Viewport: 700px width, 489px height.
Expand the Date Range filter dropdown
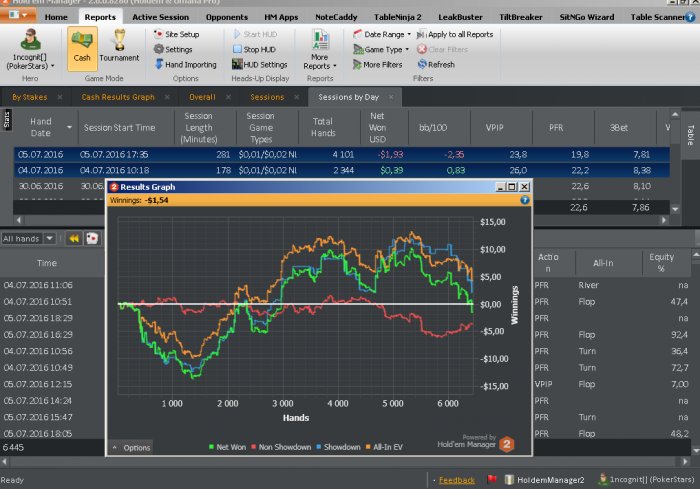[382, 34]
